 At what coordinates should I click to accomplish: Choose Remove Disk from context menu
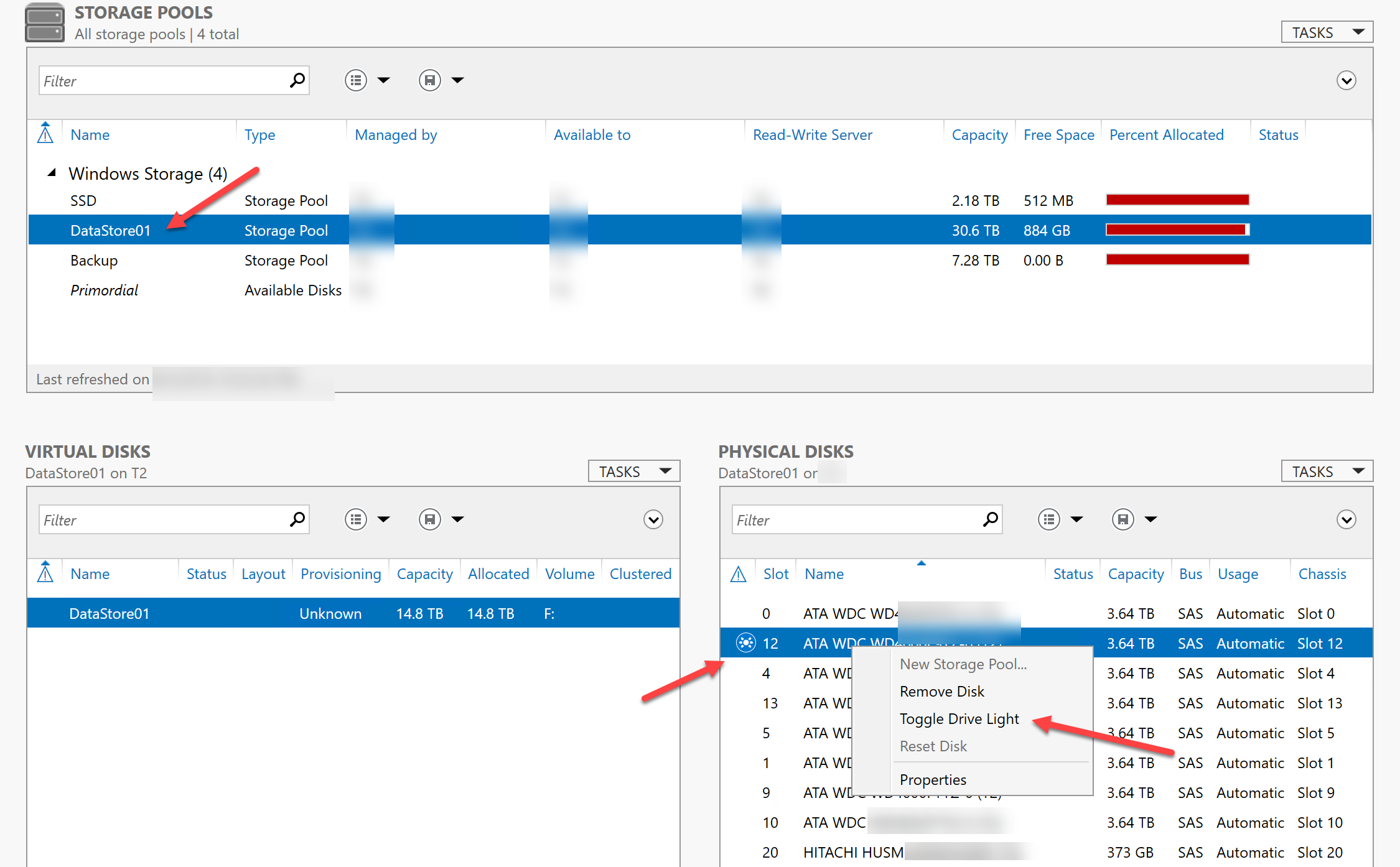[x=941, y=692]
